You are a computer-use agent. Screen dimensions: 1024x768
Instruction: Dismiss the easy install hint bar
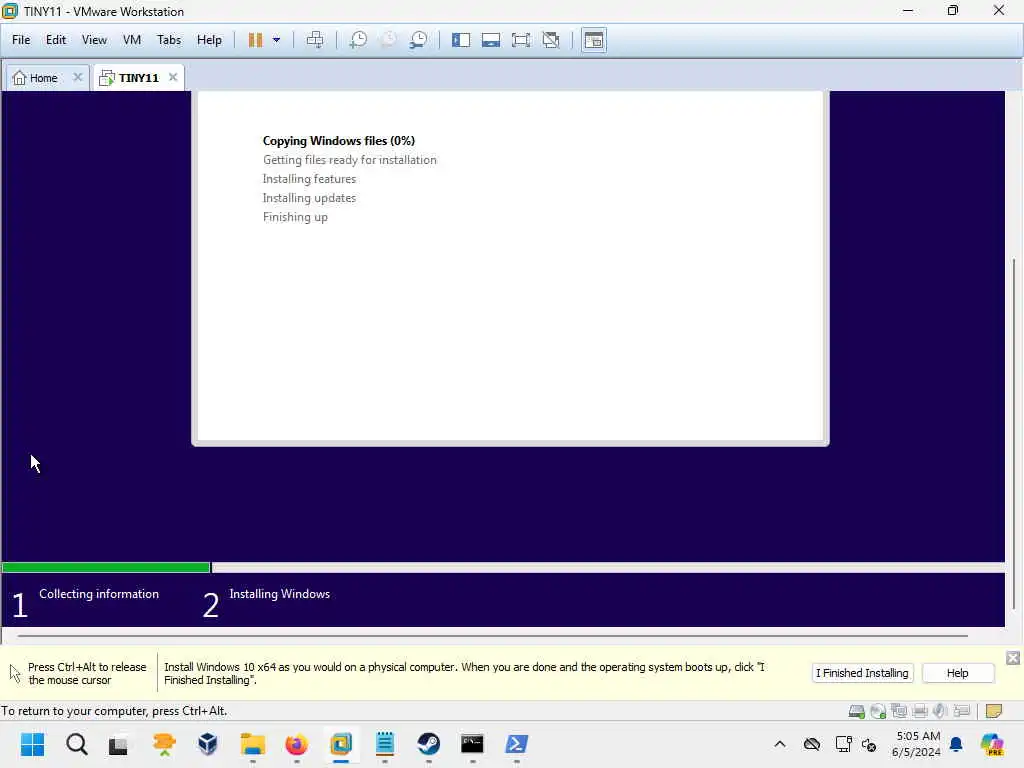[1013, 658]
